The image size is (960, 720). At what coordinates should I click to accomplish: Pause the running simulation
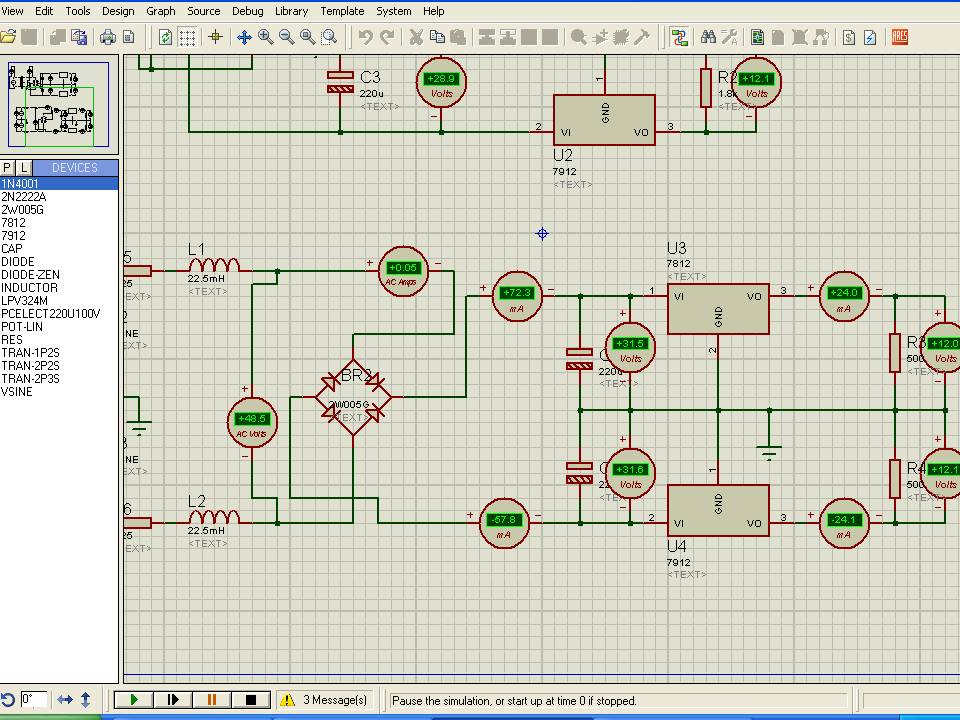[x=211, y=700]
